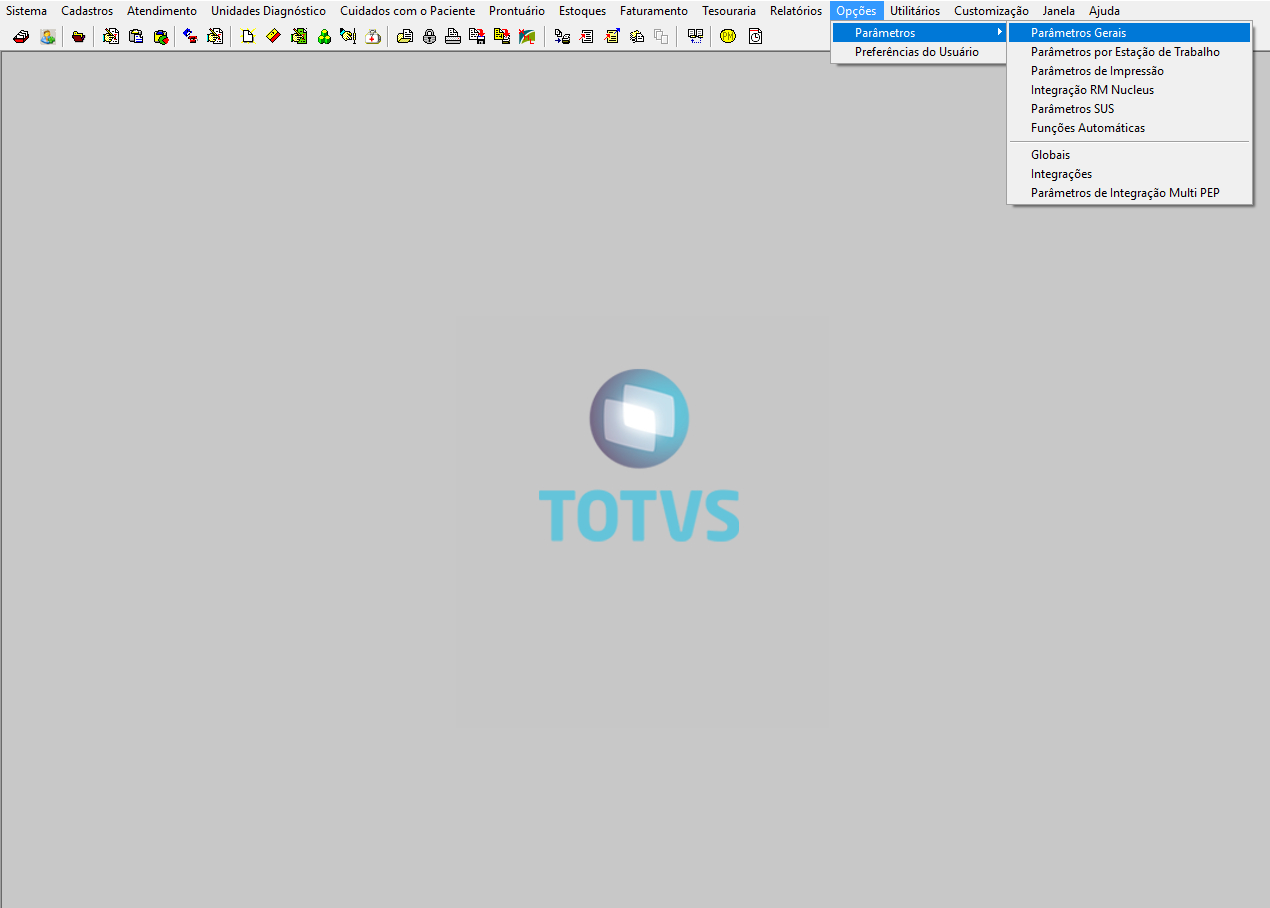Open the Prontuário menu
Image resolution: width=1270 pixels, height=908 pixels.
517,11
